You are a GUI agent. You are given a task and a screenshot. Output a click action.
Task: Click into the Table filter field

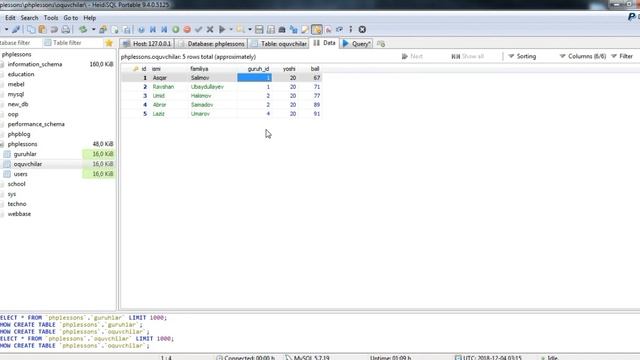click(x=72, y=43)
